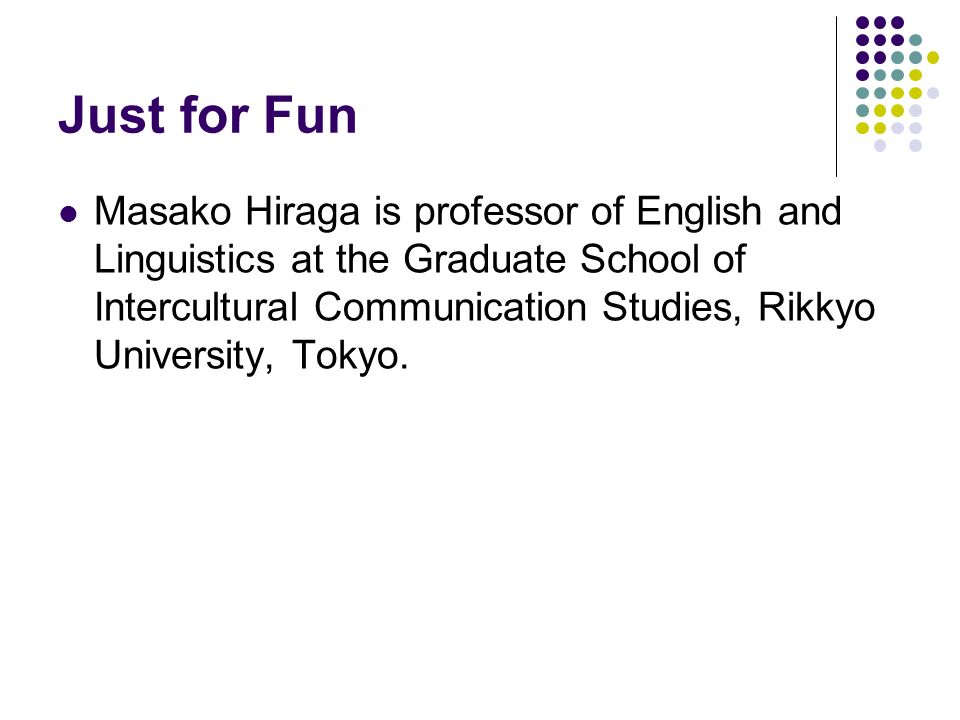960x720 pixels.
Task: Click on the word 'Graduate'
Action: tap(484, 259)
